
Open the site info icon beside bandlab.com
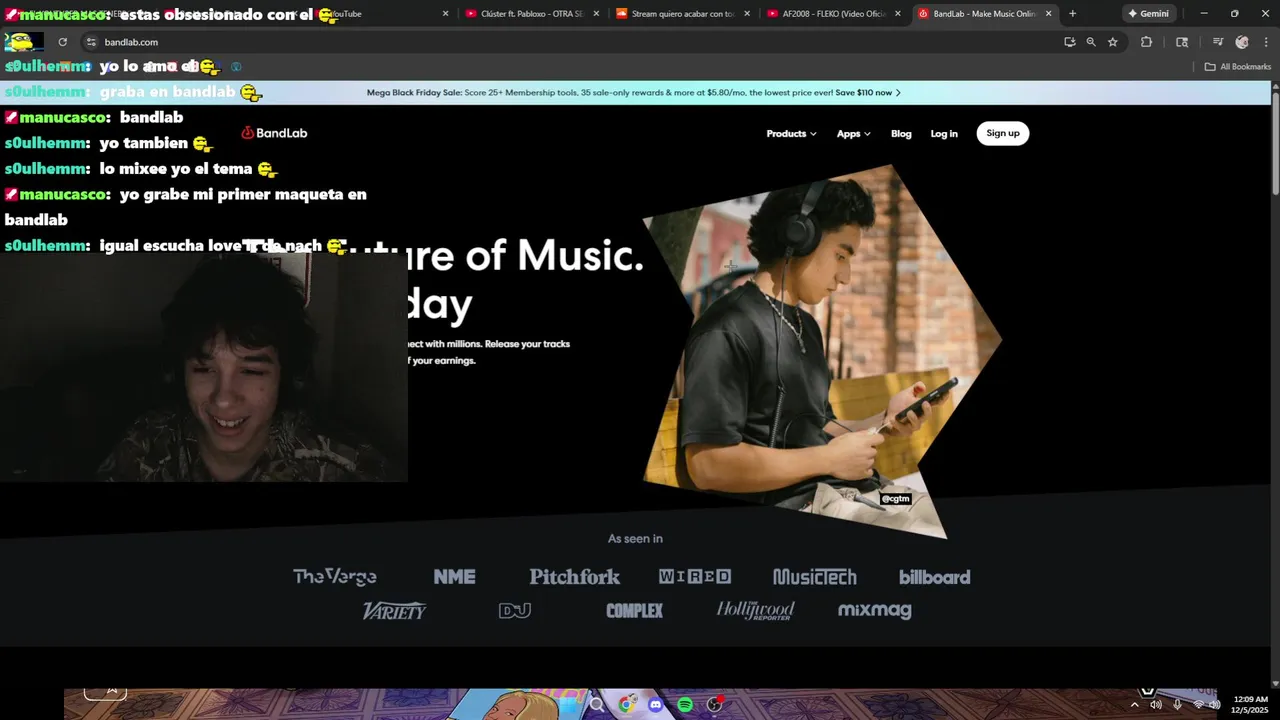click(91, 42)
